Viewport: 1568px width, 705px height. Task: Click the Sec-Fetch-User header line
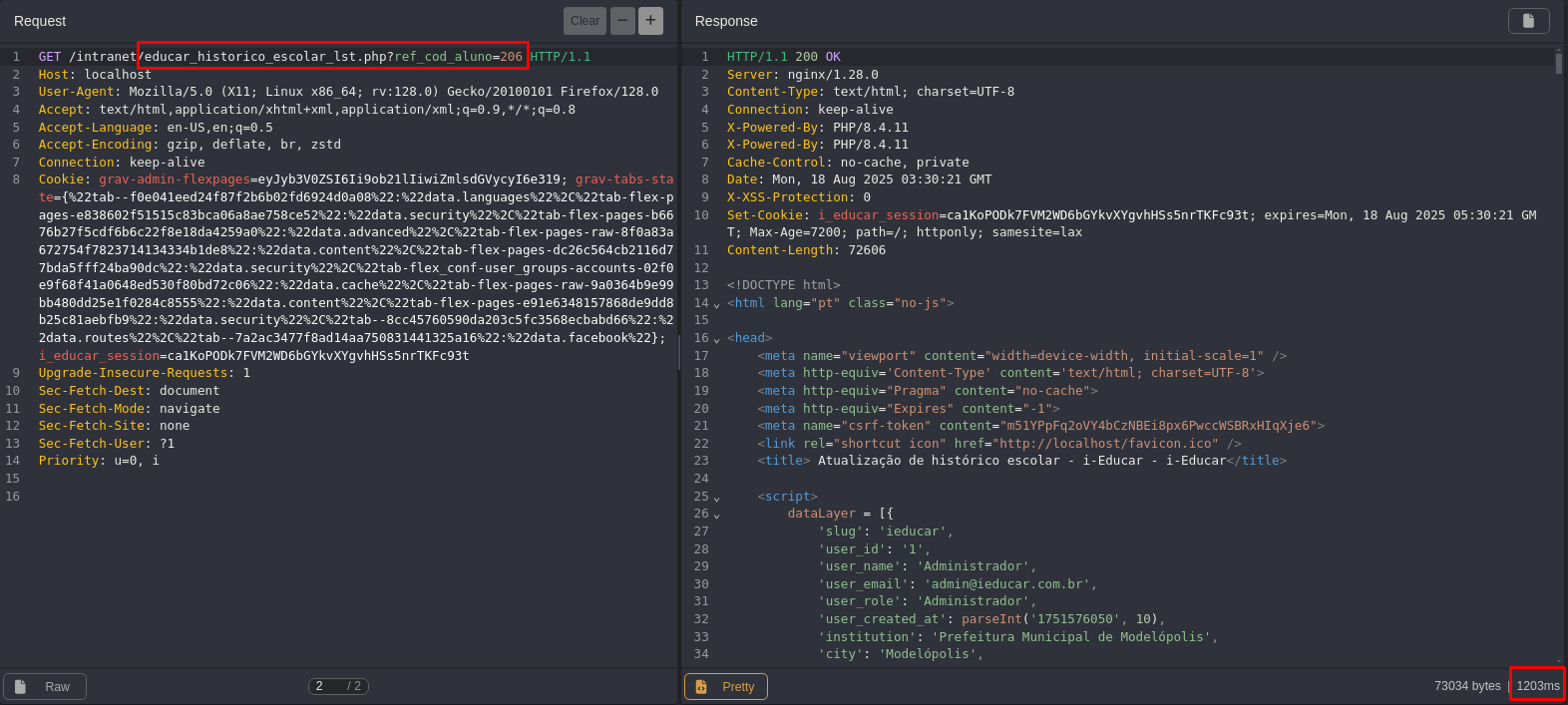pyautogui.click(x=107, y=444)
